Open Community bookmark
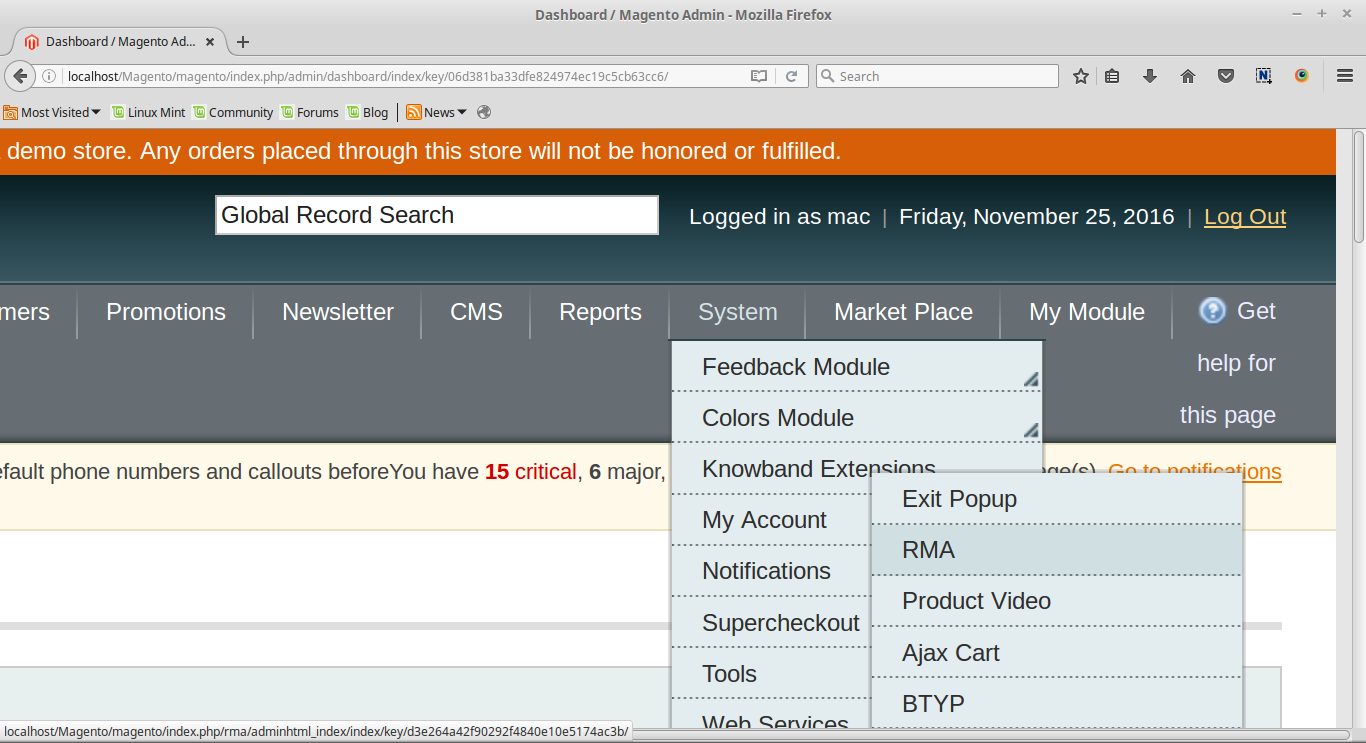Image resolution: width=1366 pixels, height=743 pixels. (x=233, y=112)
